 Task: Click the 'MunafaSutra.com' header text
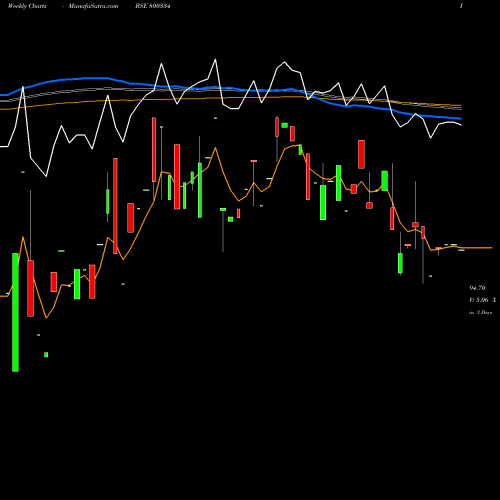click(x=93, y=6)
